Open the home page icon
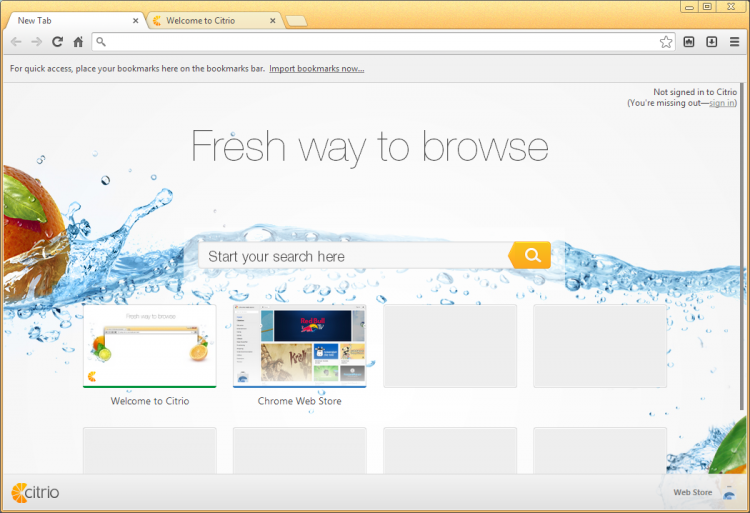The height and width of the screenshot is (513, 750). (78, 42)
